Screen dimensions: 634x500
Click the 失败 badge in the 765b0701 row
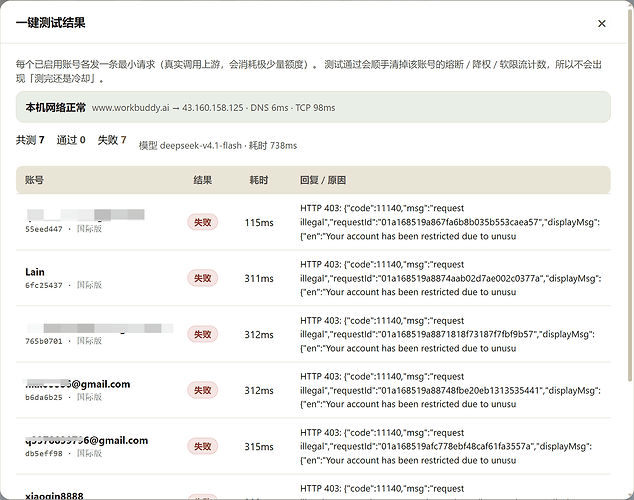(203, 334)
